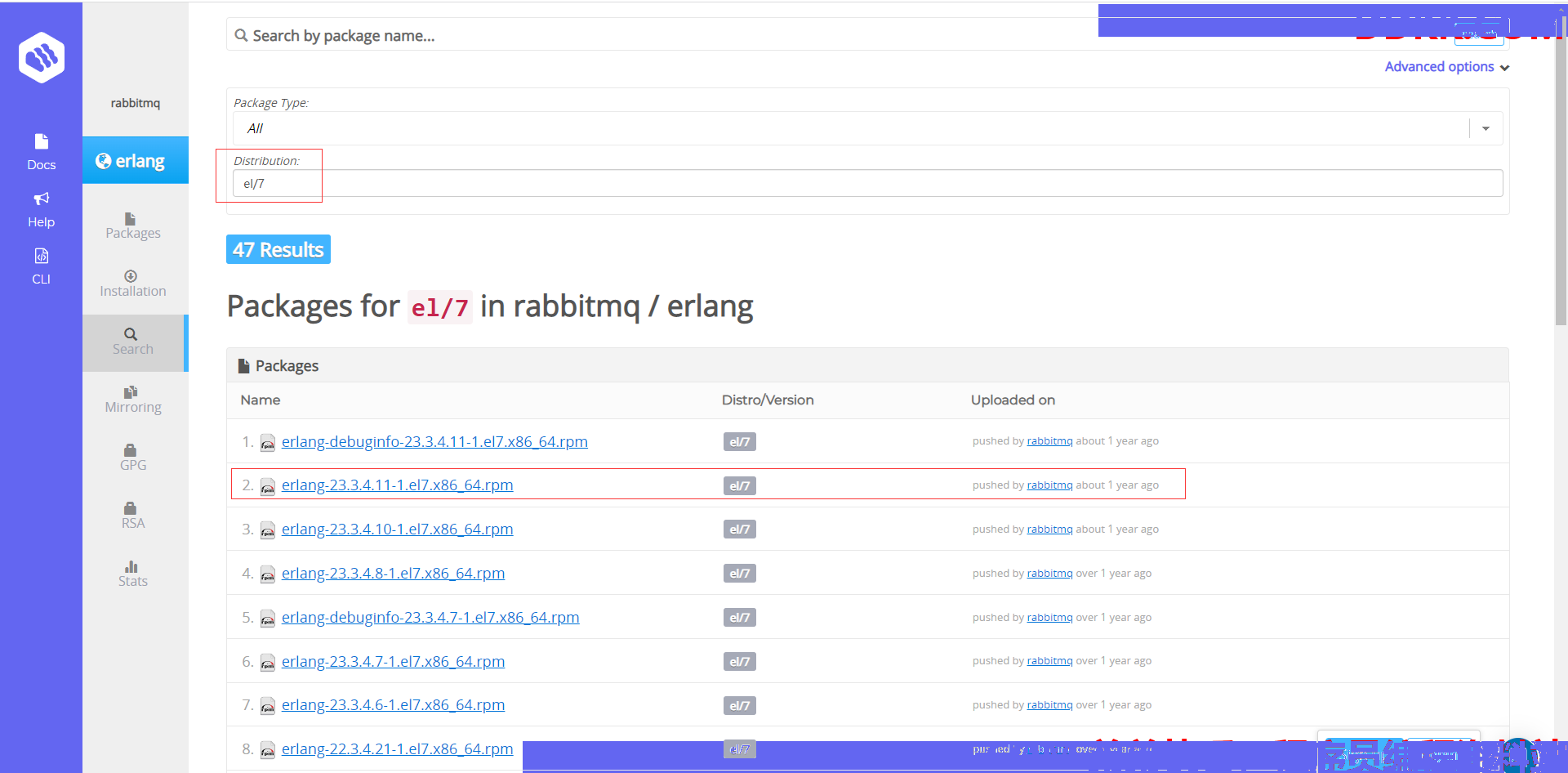1568x773 pixels.
Task: Click rpm icon for erlang-debuginfo-23.3.4.11
Action: pos(267,443)
